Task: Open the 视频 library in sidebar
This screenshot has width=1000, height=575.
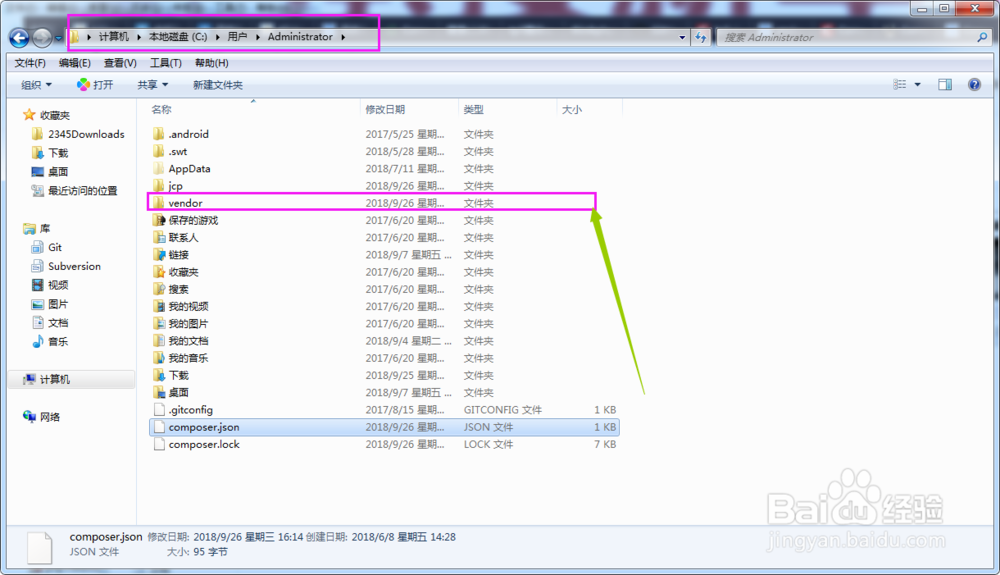Action: pos(57,285)
